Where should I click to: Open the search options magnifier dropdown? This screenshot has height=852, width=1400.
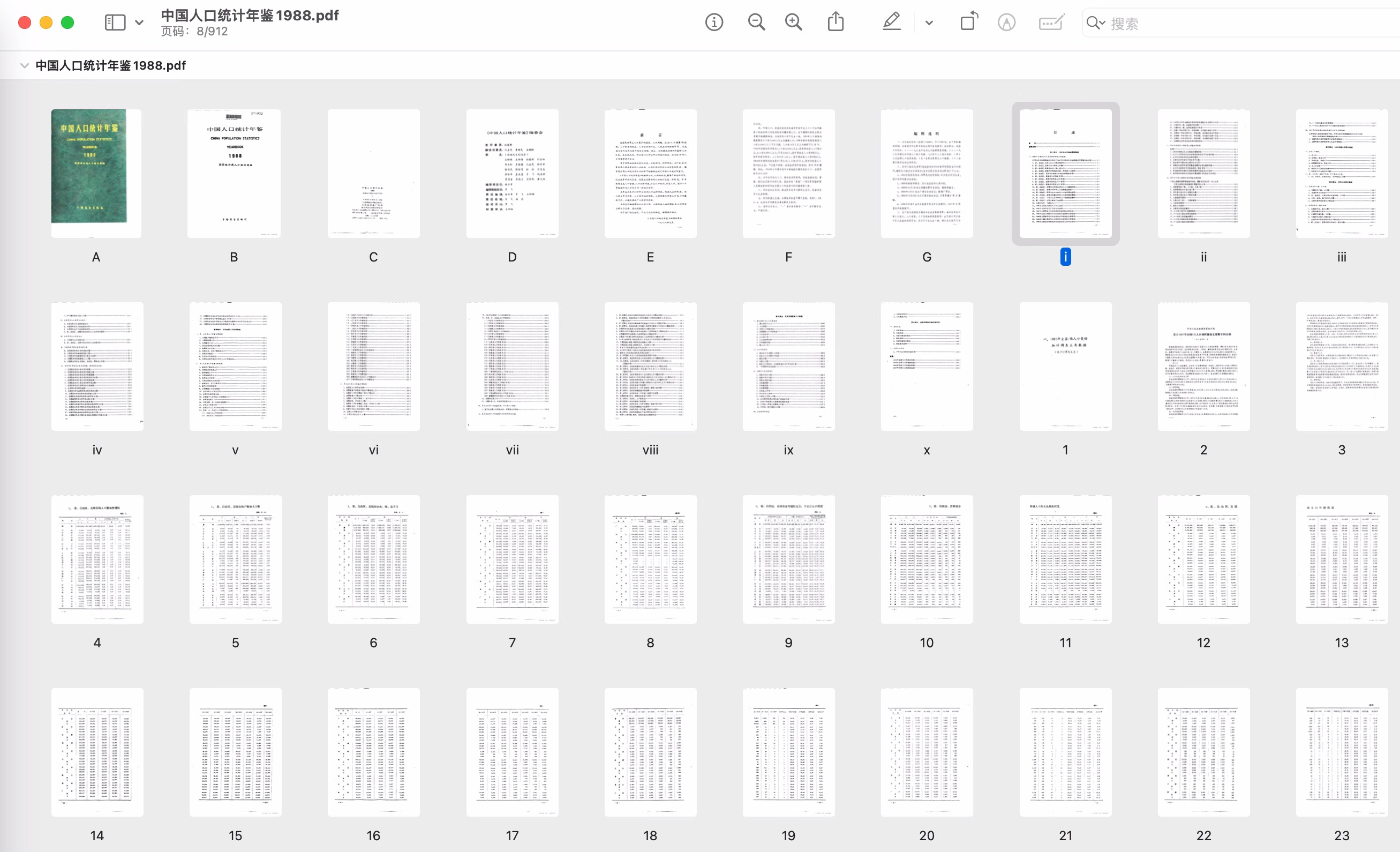(x=1095, y=23)
